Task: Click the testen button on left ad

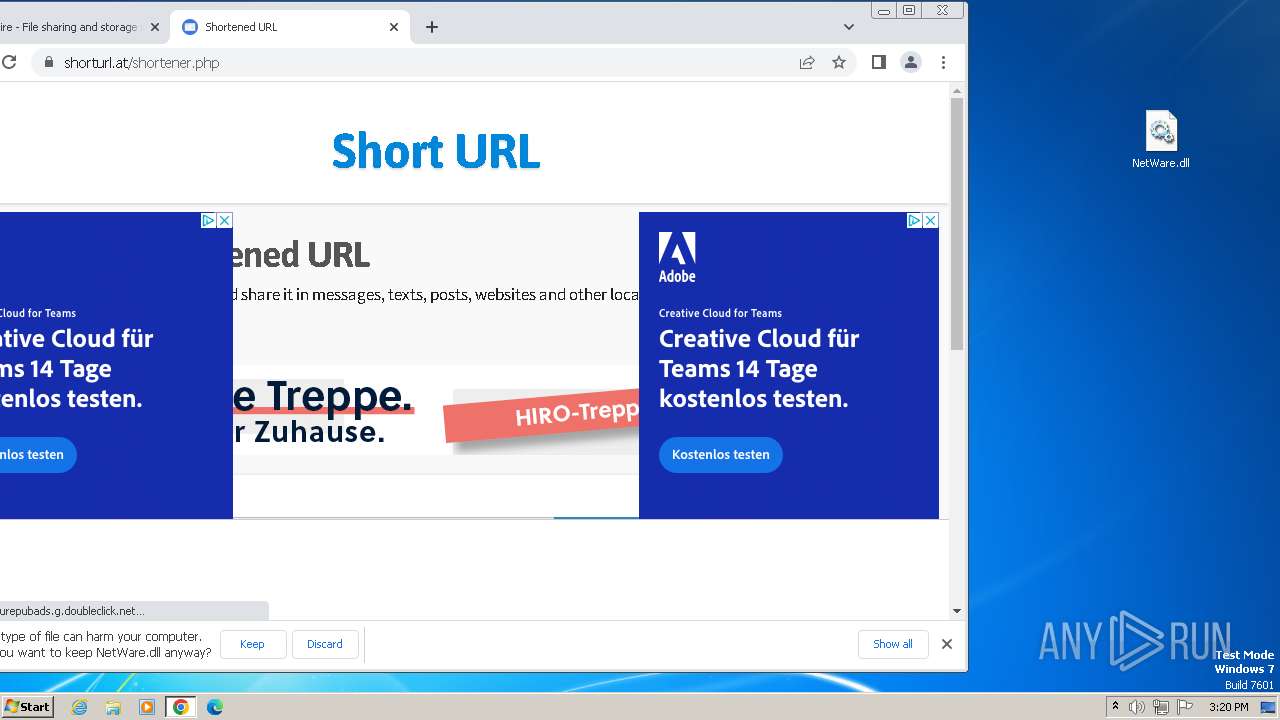Action: click(x=38, y=455)
